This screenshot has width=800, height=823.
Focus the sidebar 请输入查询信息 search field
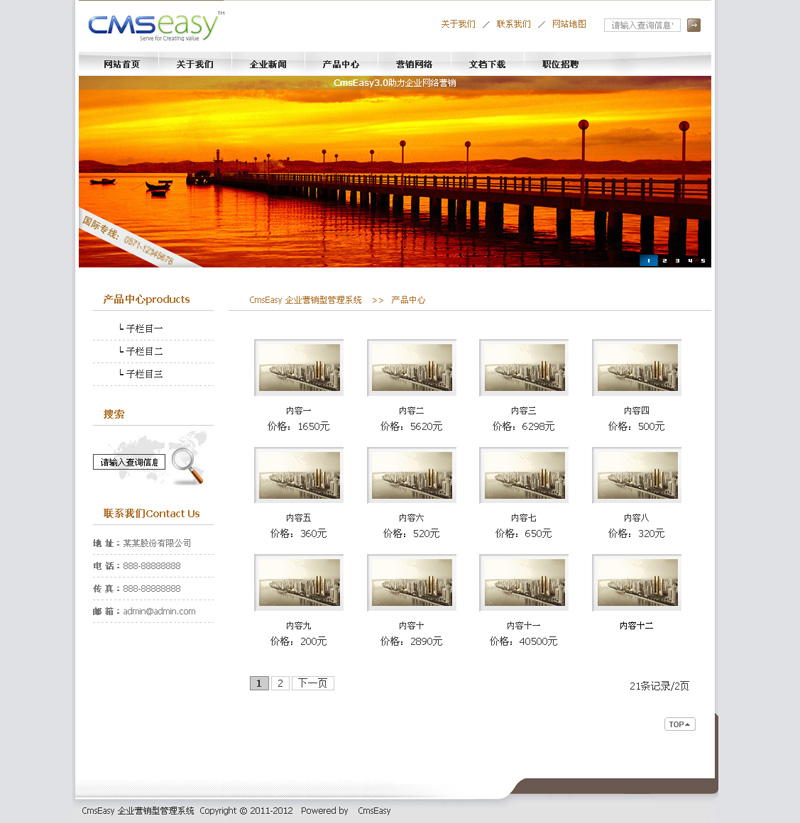tap(129, 462)
